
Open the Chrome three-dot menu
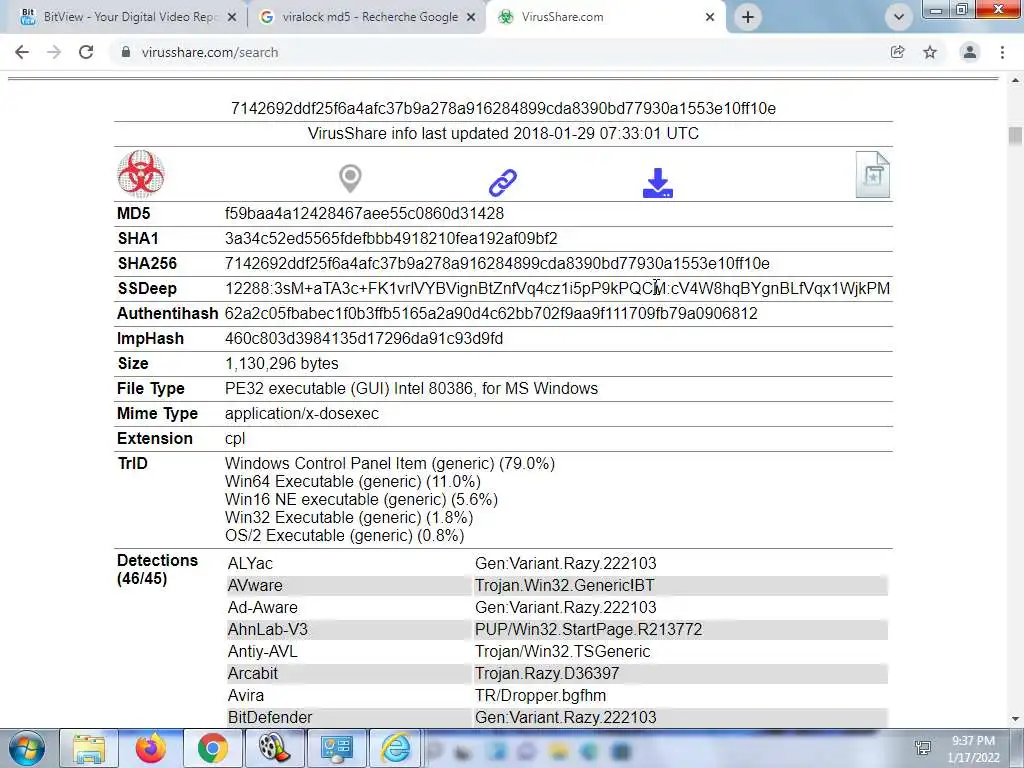tap(1002, 52)
